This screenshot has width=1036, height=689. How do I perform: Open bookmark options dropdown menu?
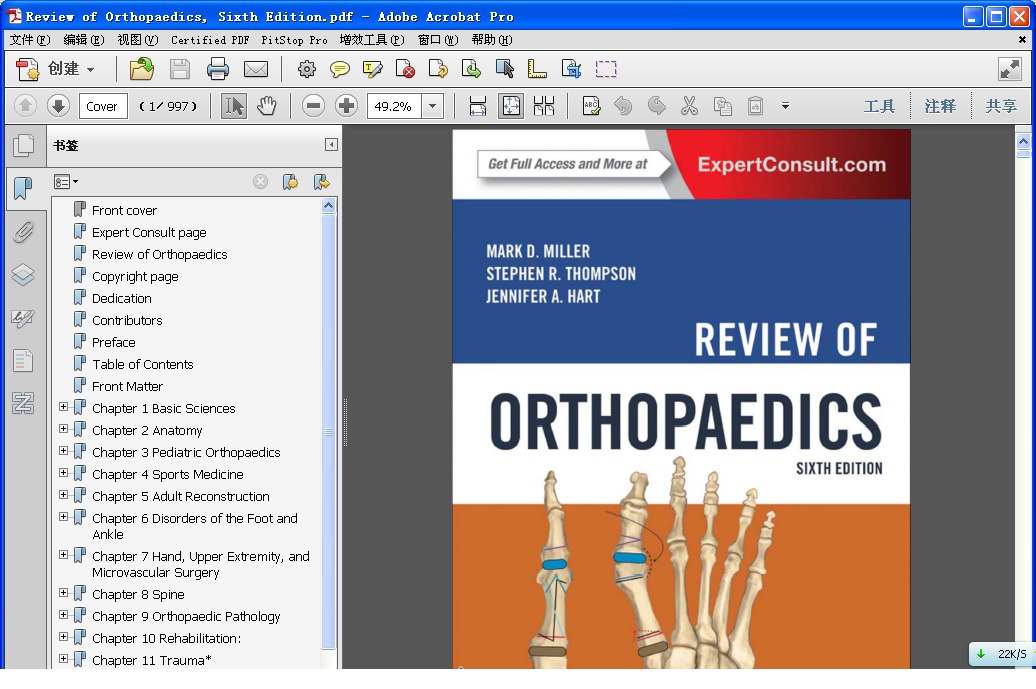point(66,182)
